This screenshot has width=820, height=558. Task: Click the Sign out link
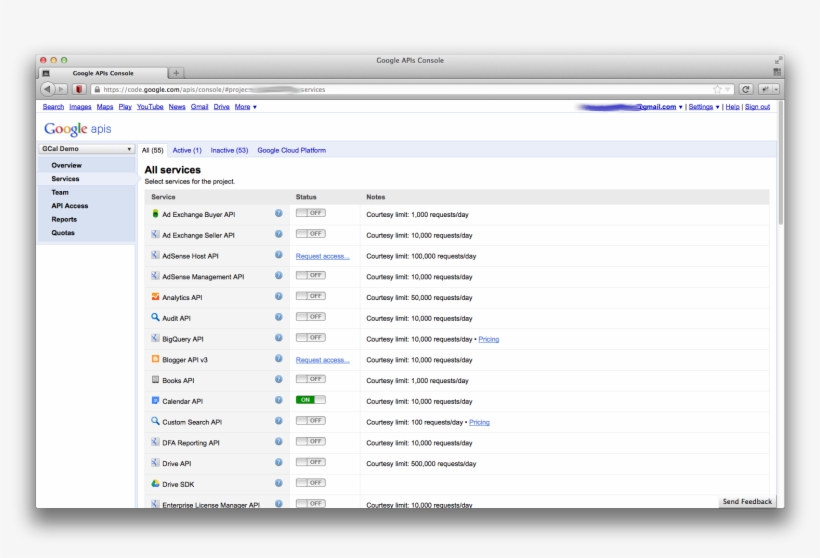point(757,107)
